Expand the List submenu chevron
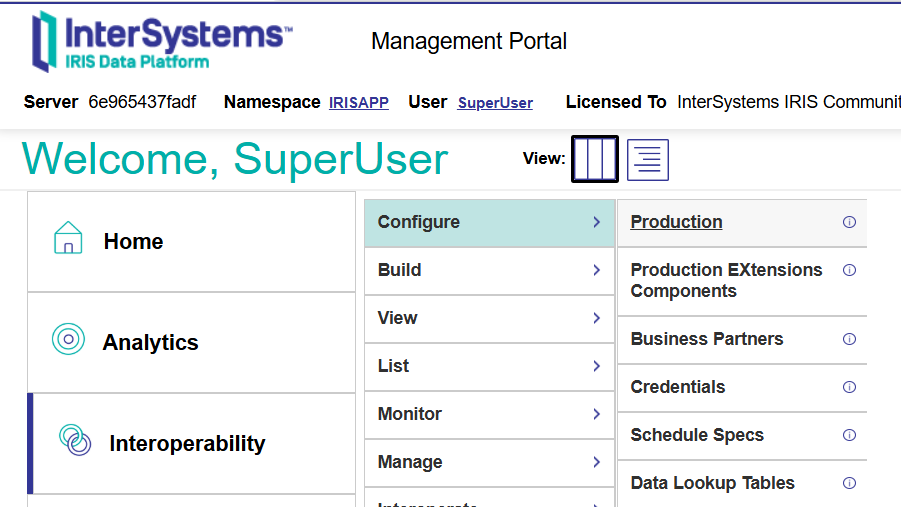Viewport: 901px width, 507px height. [x=596, y=366]
